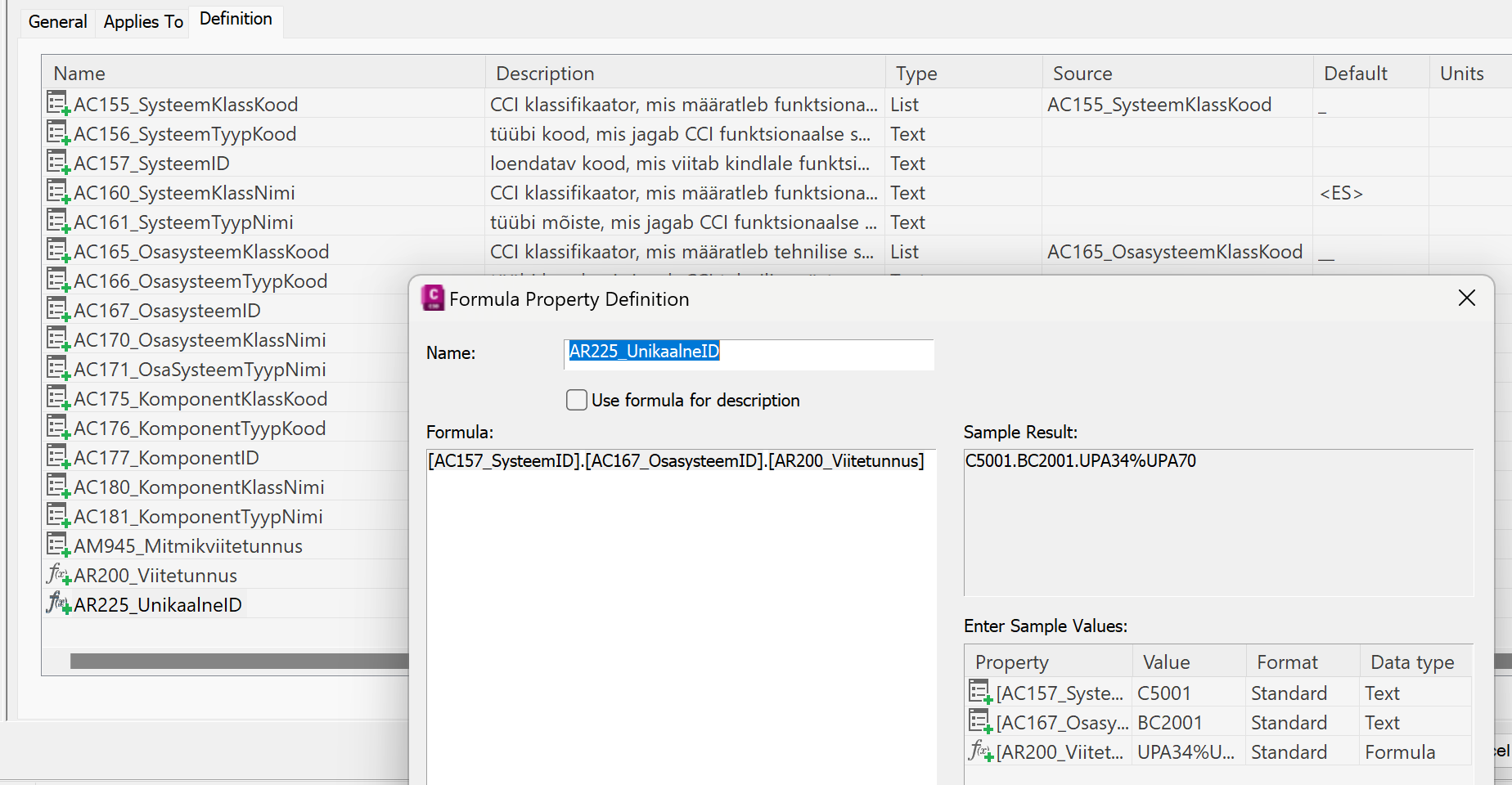1512x785 pixels.
Task: Click the AC177_KomponentID property icon
Action: click(x=58, y=457)
